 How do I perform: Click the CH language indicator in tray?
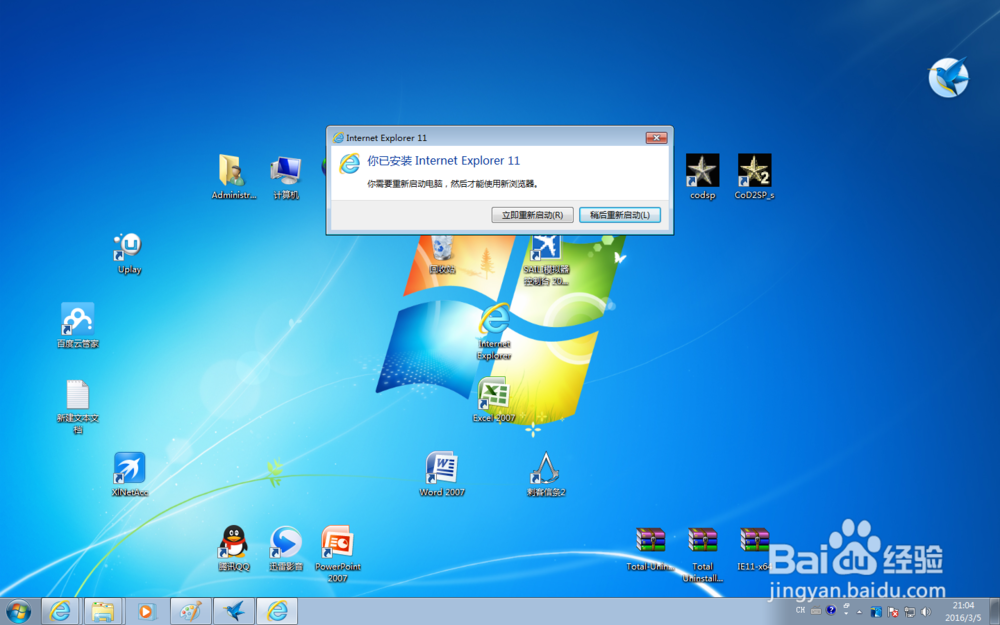(x=800, y=611)
